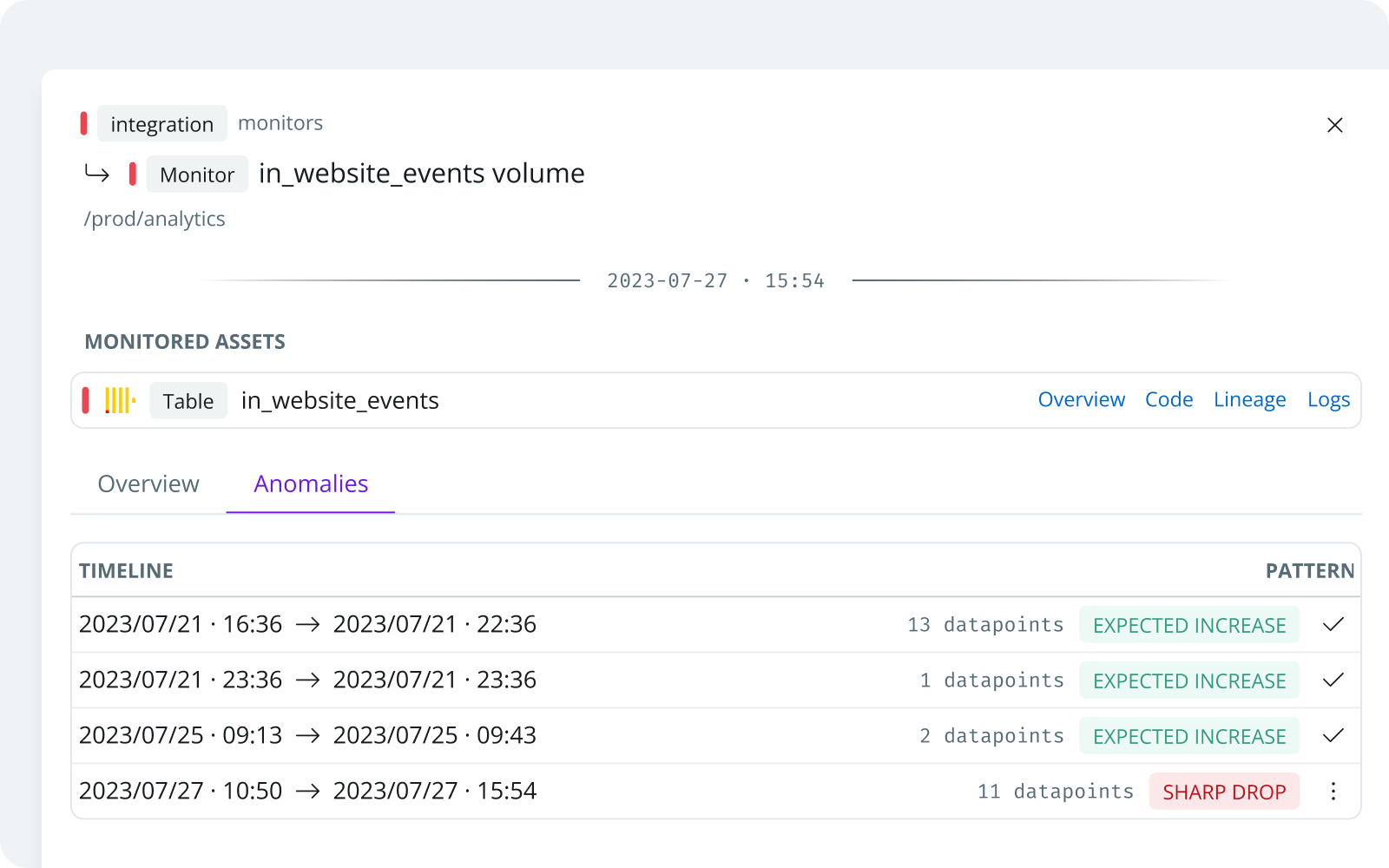Click the integration tag chip
Image resolution: width=1389 pixels, height=868 pixels.
click(x=162, y=123)
